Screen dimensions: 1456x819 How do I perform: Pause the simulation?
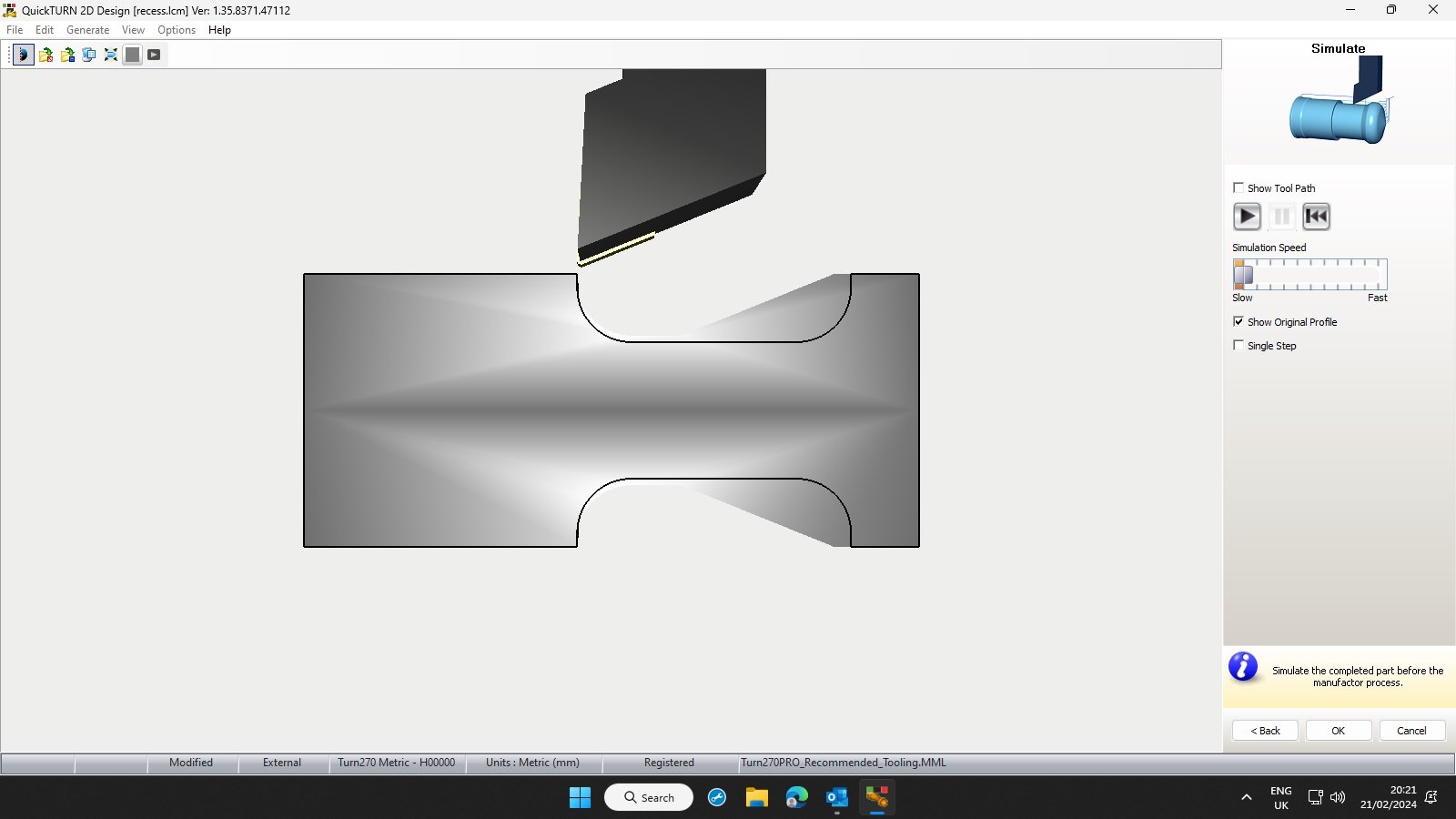coord(1281,217)
